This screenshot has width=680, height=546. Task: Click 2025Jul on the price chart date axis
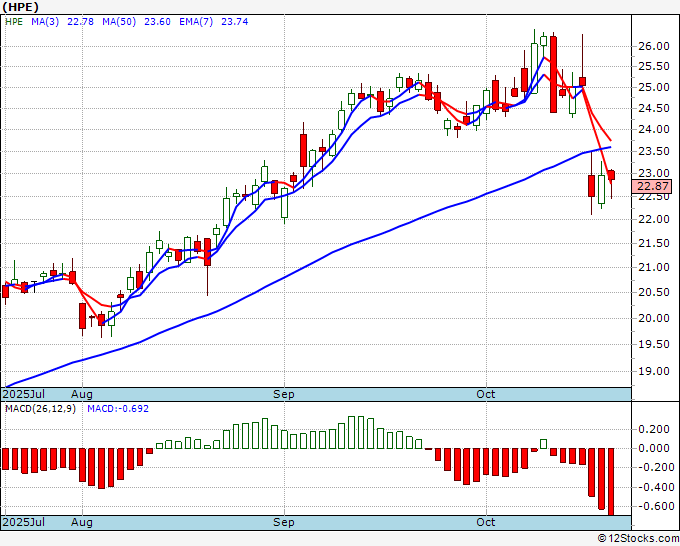(x=24, y=394)
